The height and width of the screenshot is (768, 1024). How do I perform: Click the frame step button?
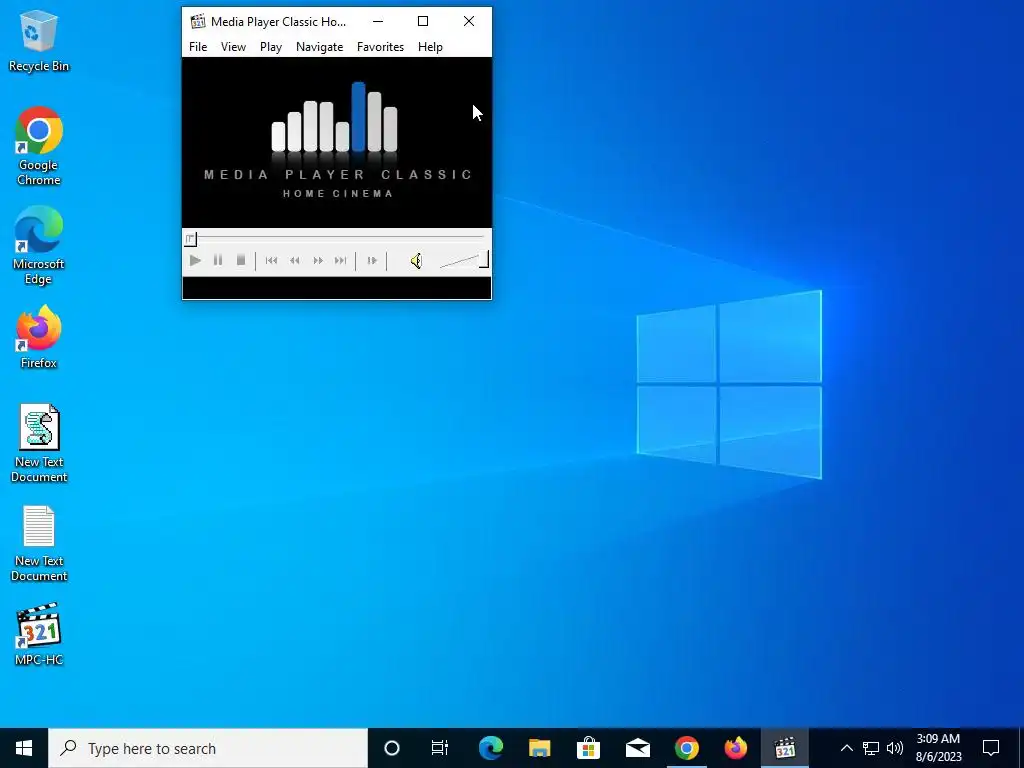372,261
